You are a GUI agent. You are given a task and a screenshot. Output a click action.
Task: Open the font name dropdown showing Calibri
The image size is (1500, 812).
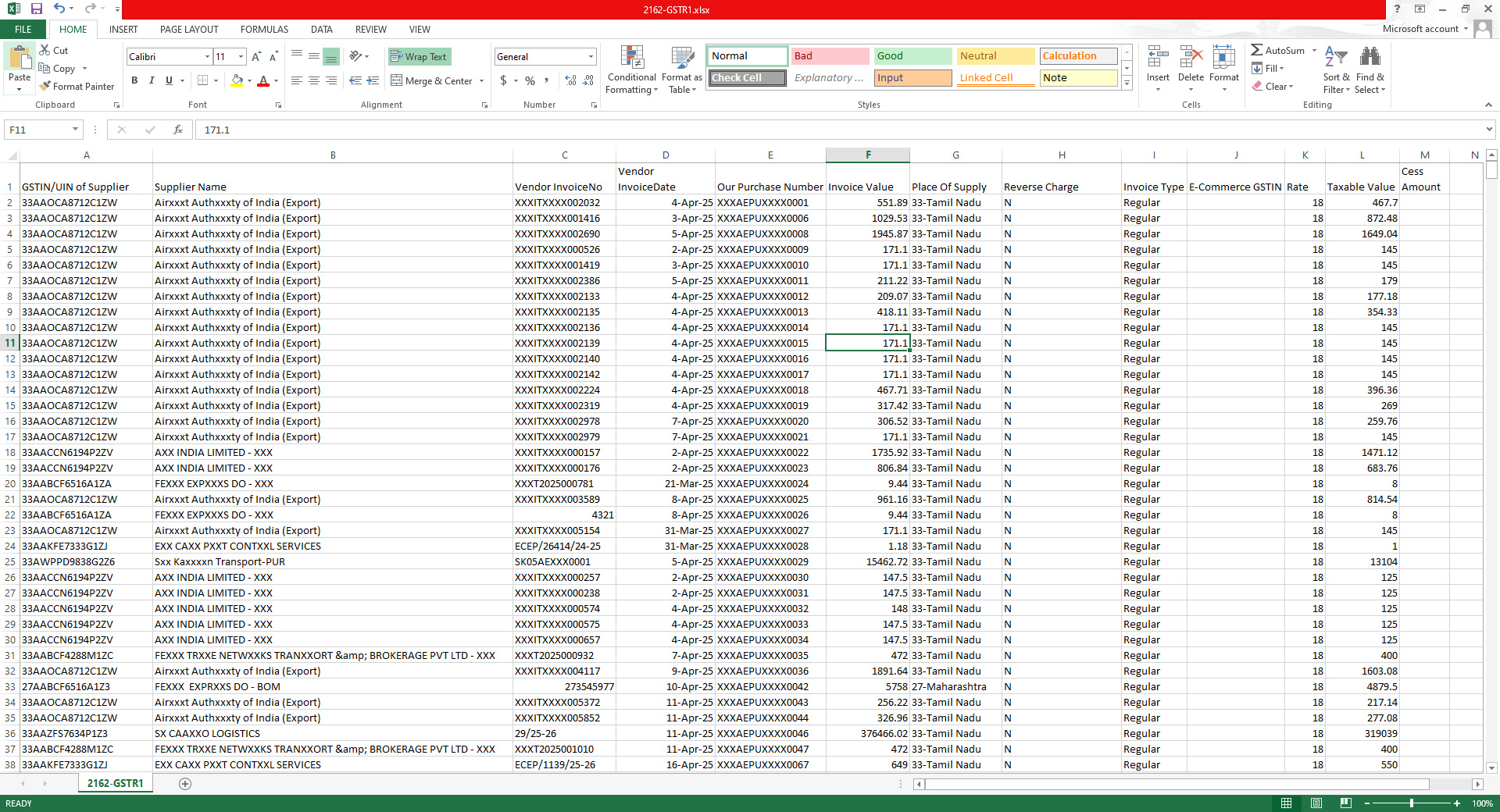point(207,56)
